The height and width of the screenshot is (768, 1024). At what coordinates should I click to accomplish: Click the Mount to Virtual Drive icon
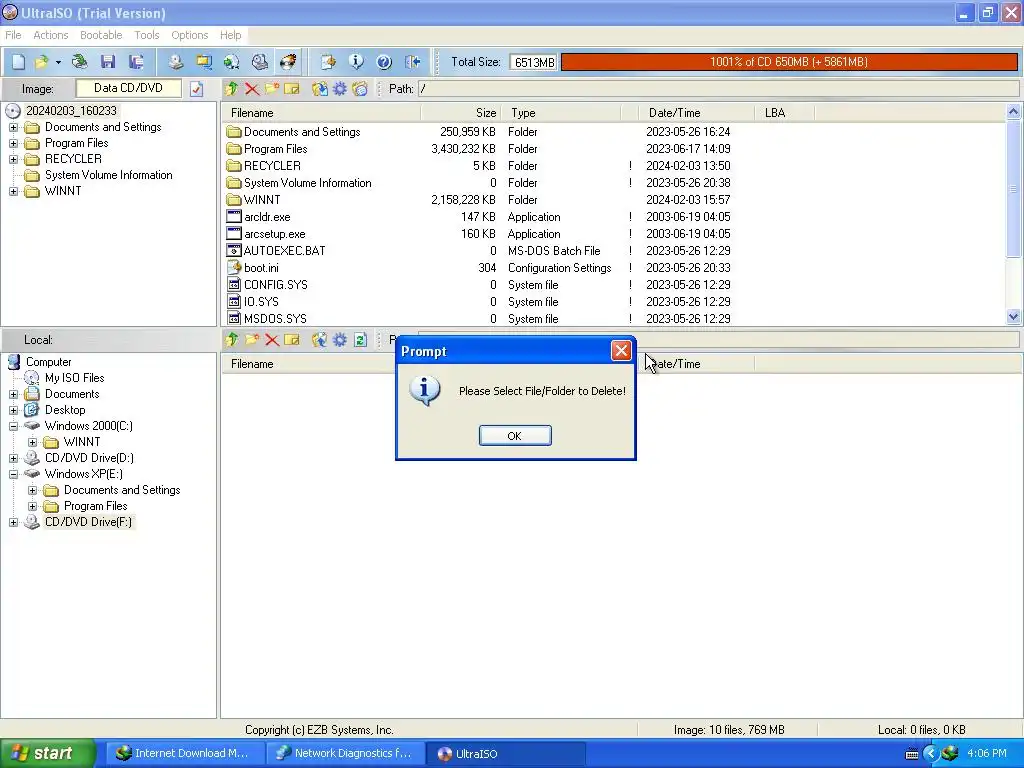pos(260,62)
